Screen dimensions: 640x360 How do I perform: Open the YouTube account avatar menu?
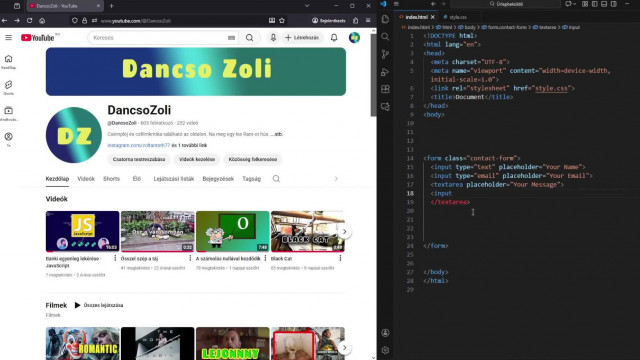pos(354,38)
